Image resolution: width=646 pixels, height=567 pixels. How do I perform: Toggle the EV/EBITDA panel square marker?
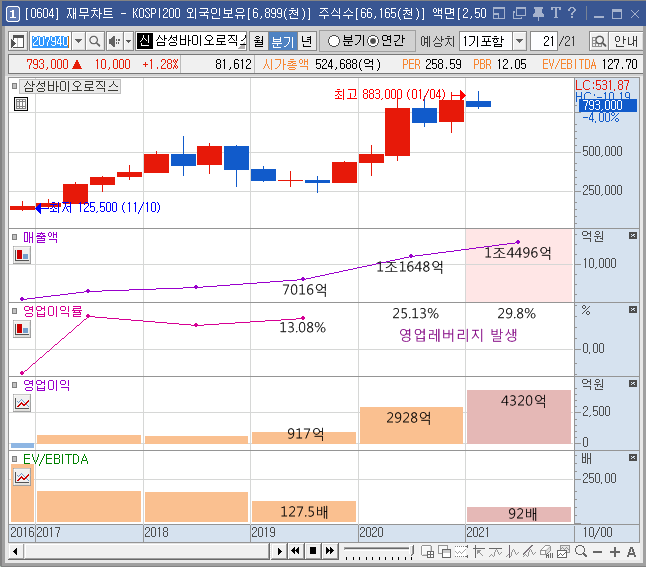click(x=14, y=459)
